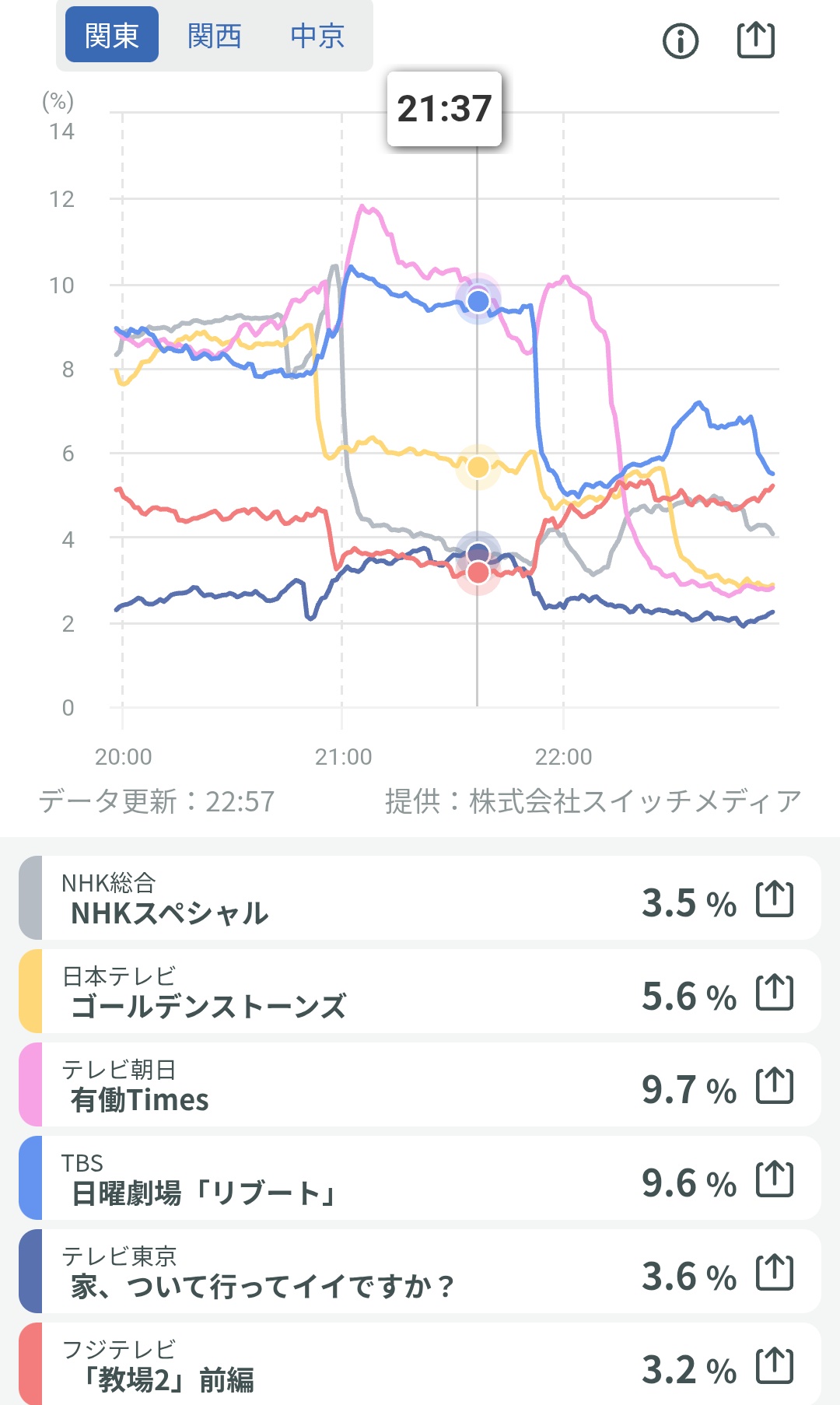Image resolution: width=840 pixels, height=1405 pixels.
Task: Tap the chart share icon at top right
Action: tap(755, 40)
